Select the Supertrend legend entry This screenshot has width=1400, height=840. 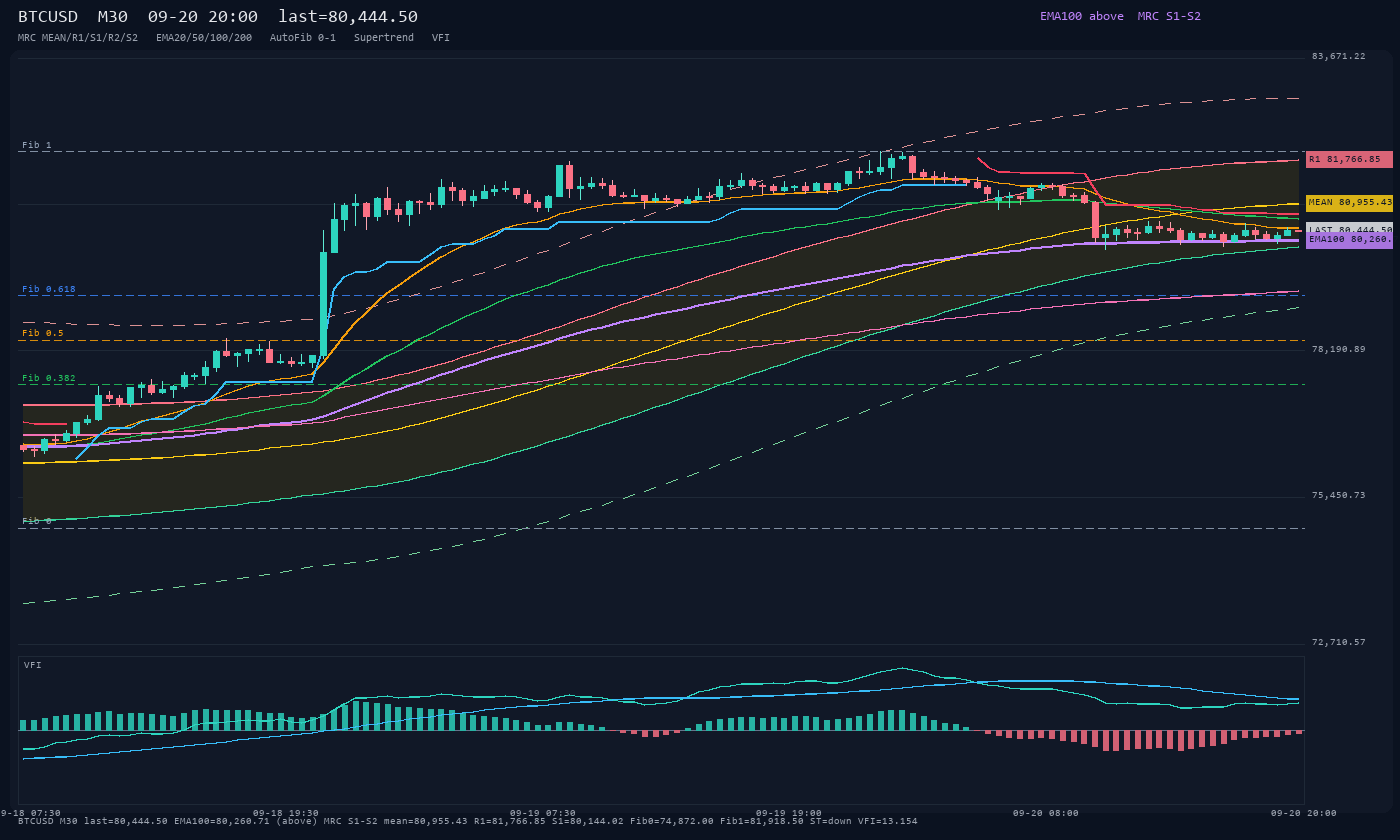384,38
